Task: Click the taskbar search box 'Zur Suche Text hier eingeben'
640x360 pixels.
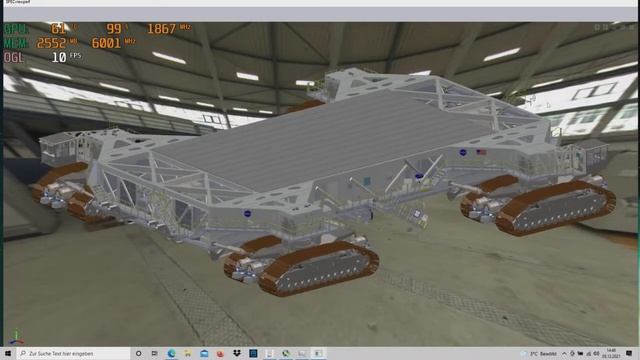Action: [73, 353]
